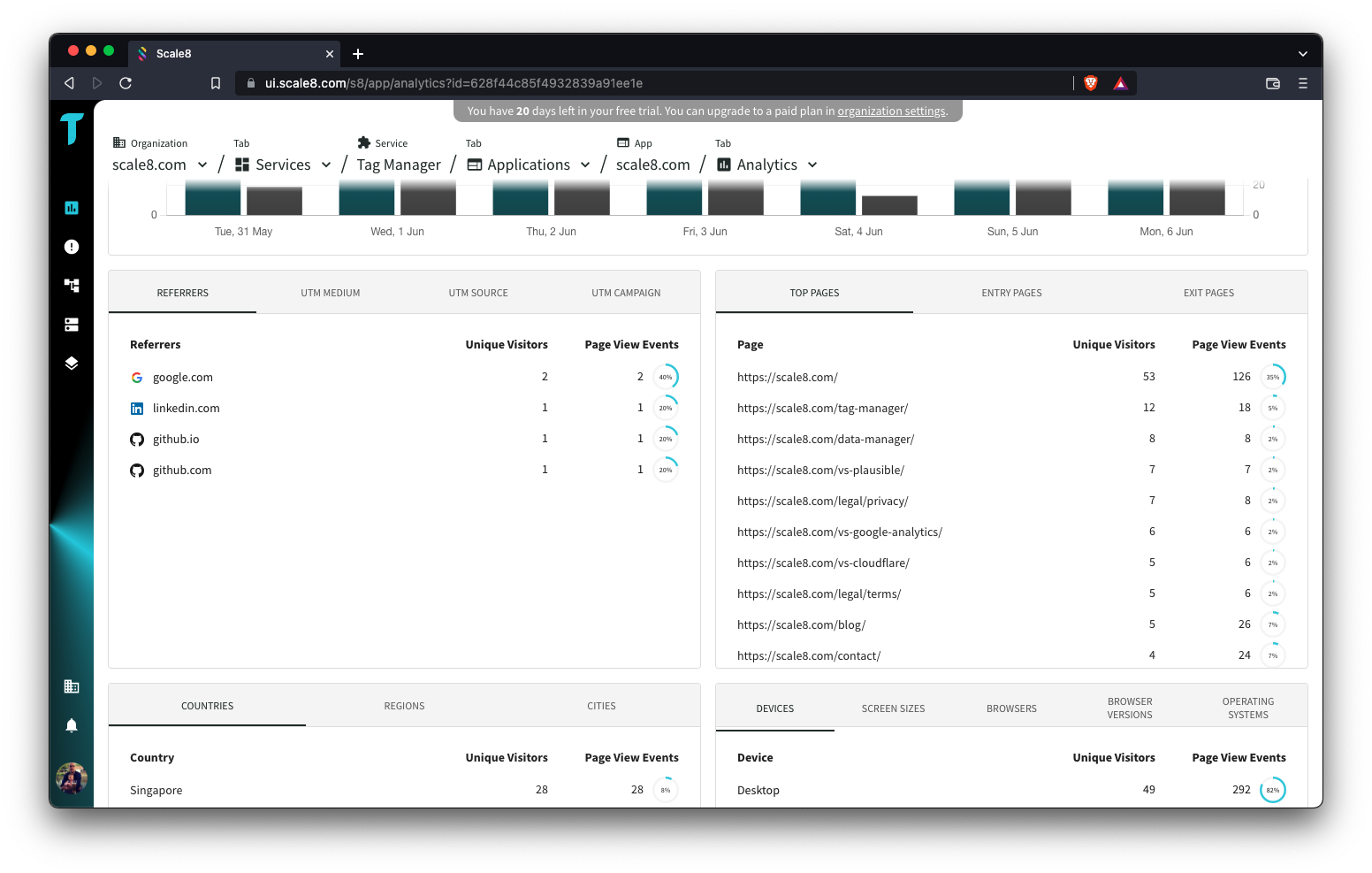The width and height of the screenshot is (1372, 873).
Task: Click the GitHub icon next to github.com
Action: pos(137,471)
